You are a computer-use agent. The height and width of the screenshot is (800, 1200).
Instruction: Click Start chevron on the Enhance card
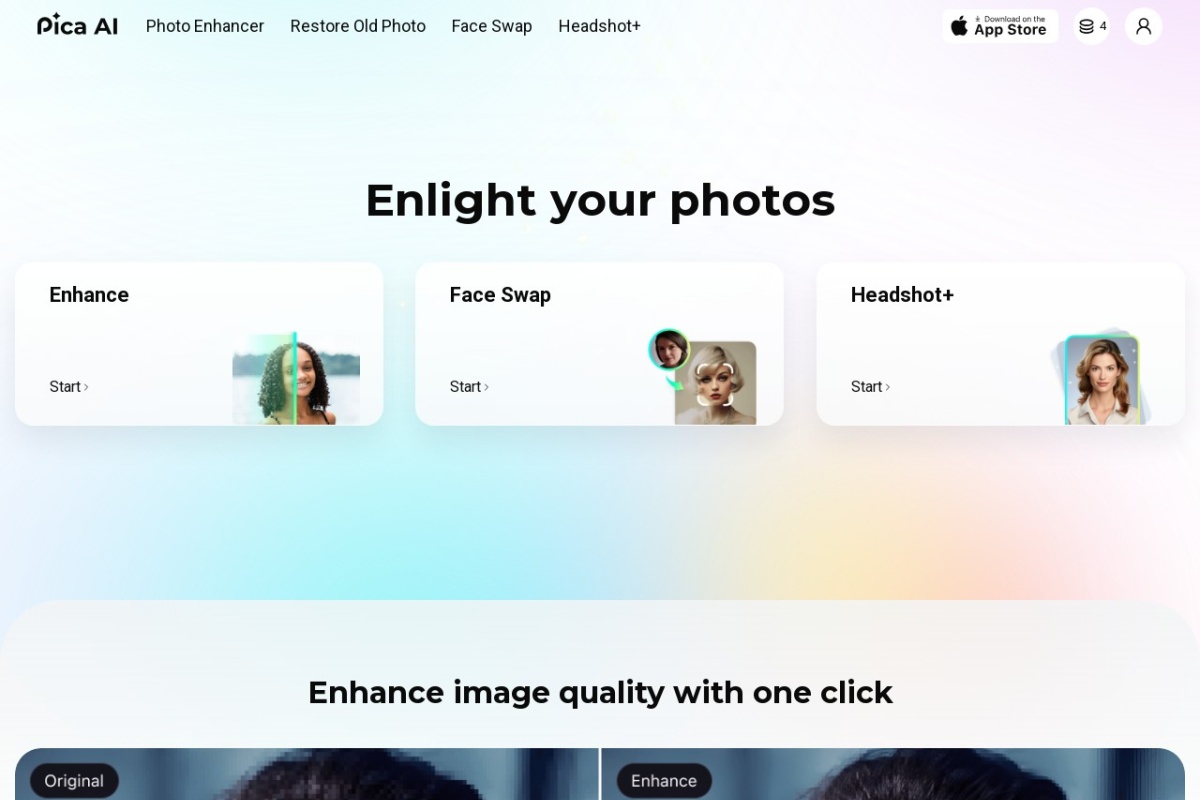[86, 387]
